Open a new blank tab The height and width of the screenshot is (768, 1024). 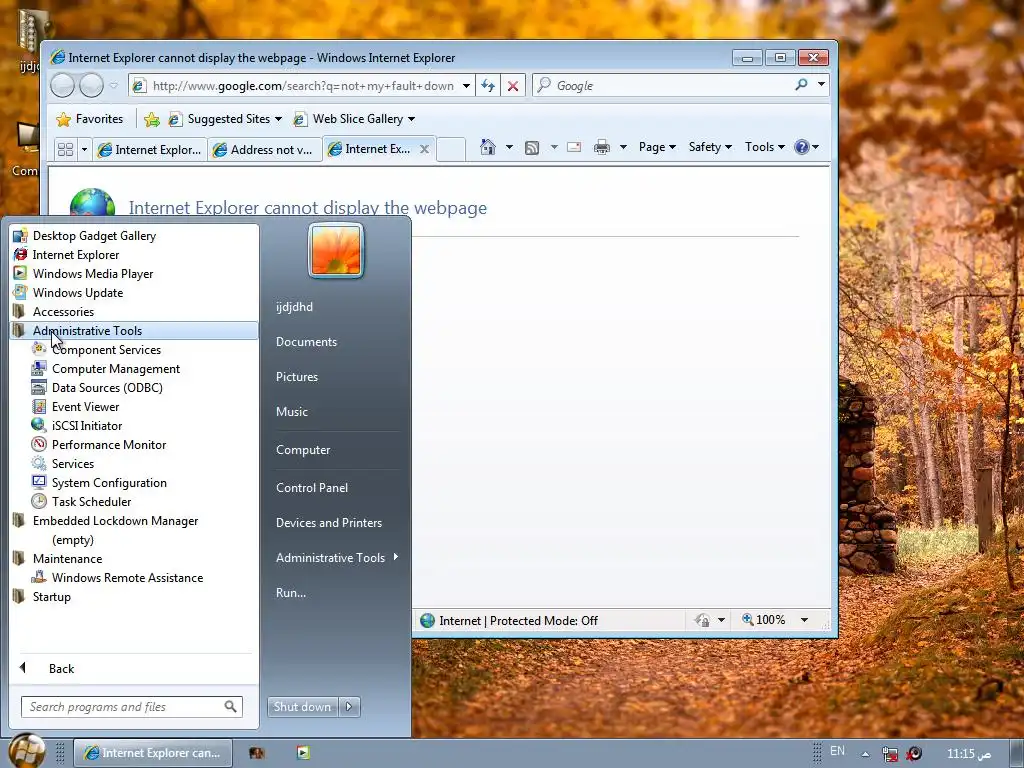(451, 150)
